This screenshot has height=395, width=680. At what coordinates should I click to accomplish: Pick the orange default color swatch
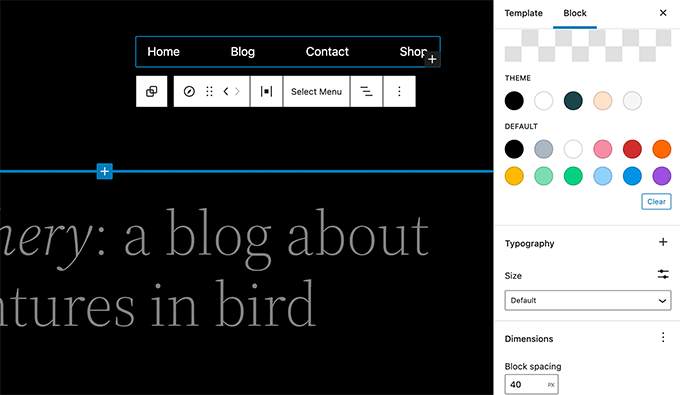click(661, 149)
